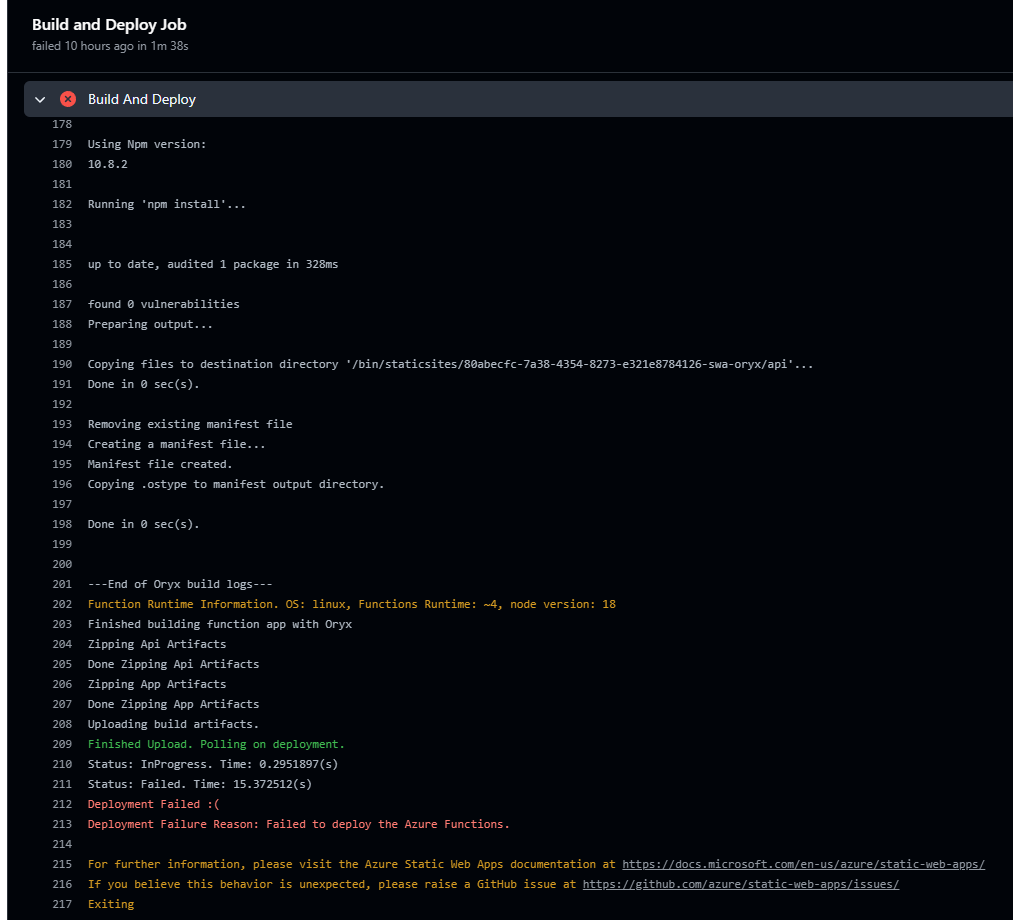Select 'Done in 0 sec(s).' on line 198
The width and height of the screenshot is (1013, 920).
(143, 525)
